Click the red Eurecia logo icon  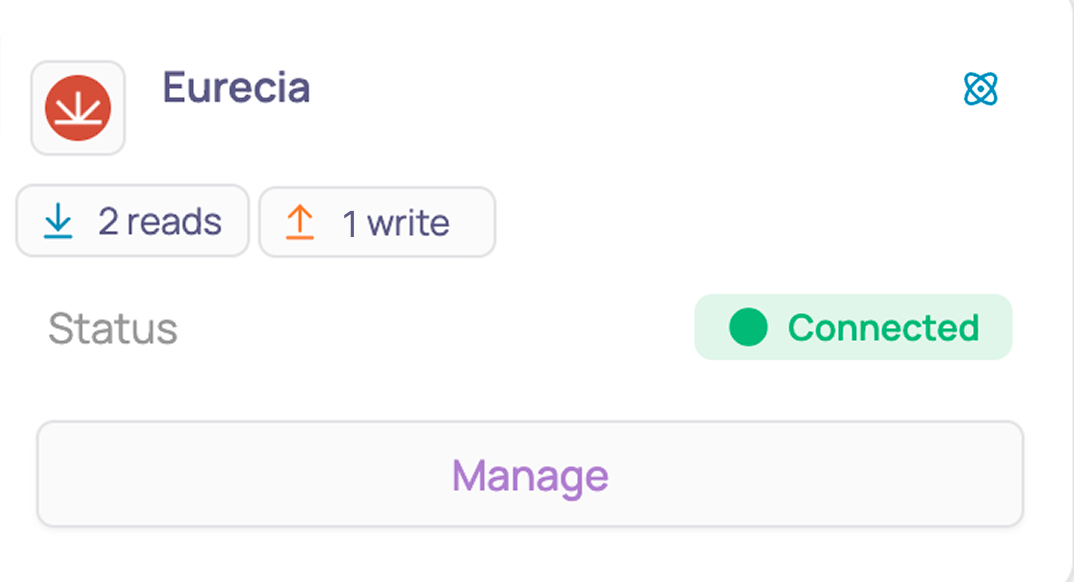(x=78, y=108)
